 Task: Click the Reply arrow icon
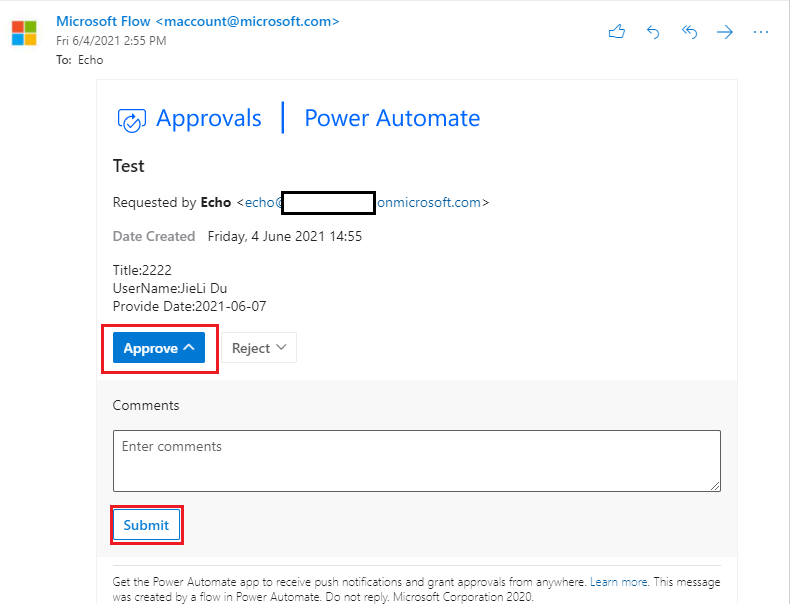[653, 32]
